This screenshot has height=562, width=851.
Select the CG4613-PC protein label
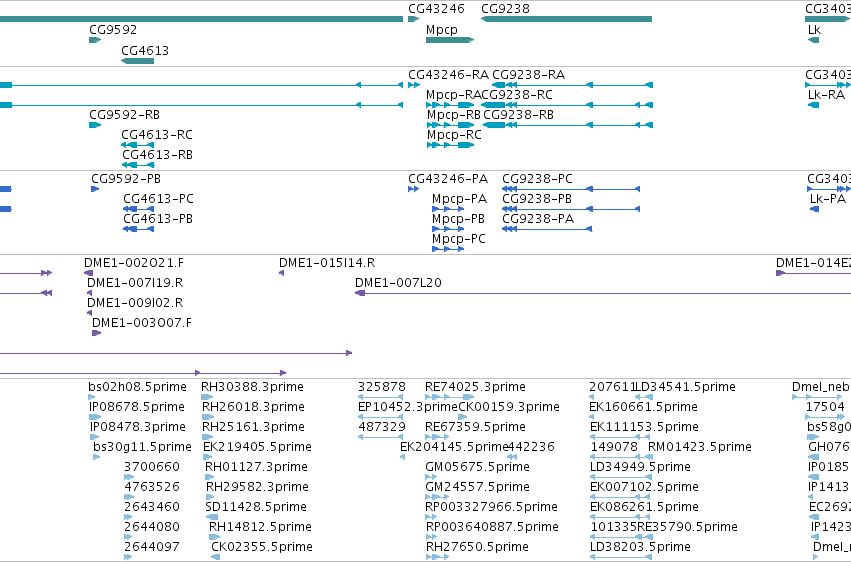(x=158, y=199)
